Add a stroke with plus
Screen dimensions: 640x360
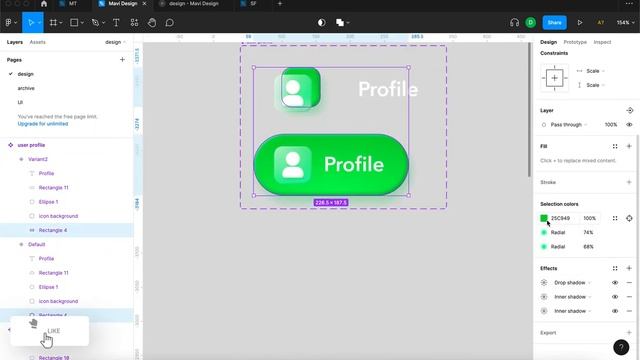click(629, 182)
